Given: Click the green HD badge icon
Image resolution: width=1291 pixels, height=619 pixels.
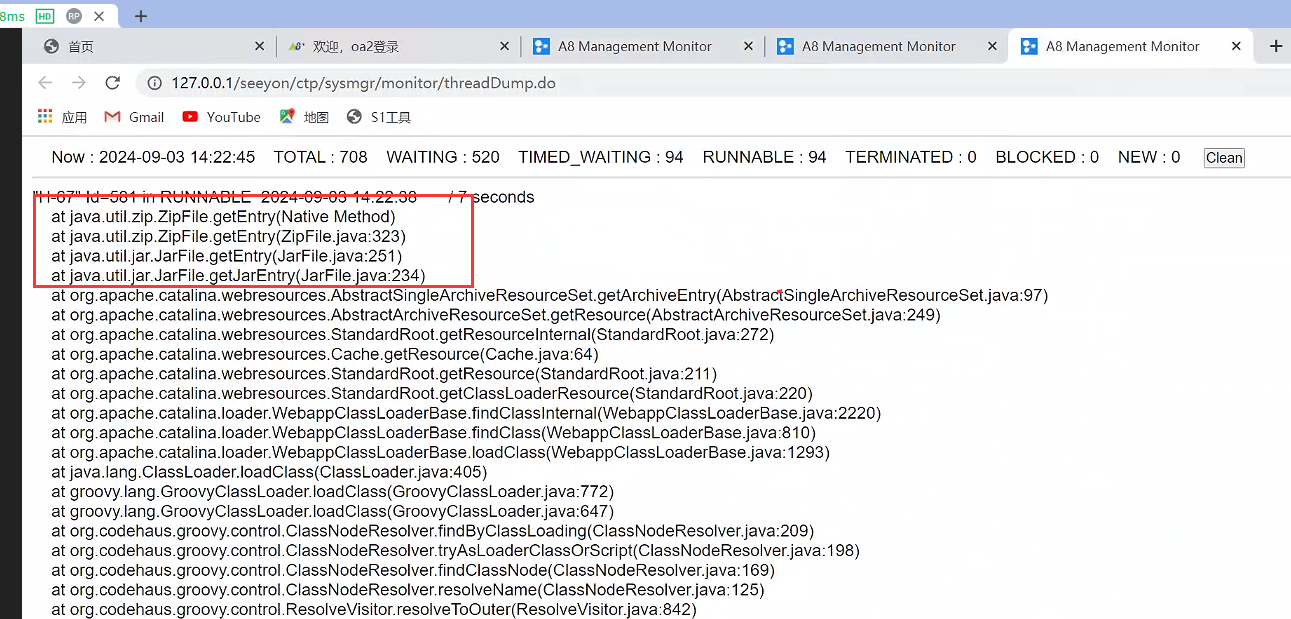Looking at the screenshot, I should (44, 16).
